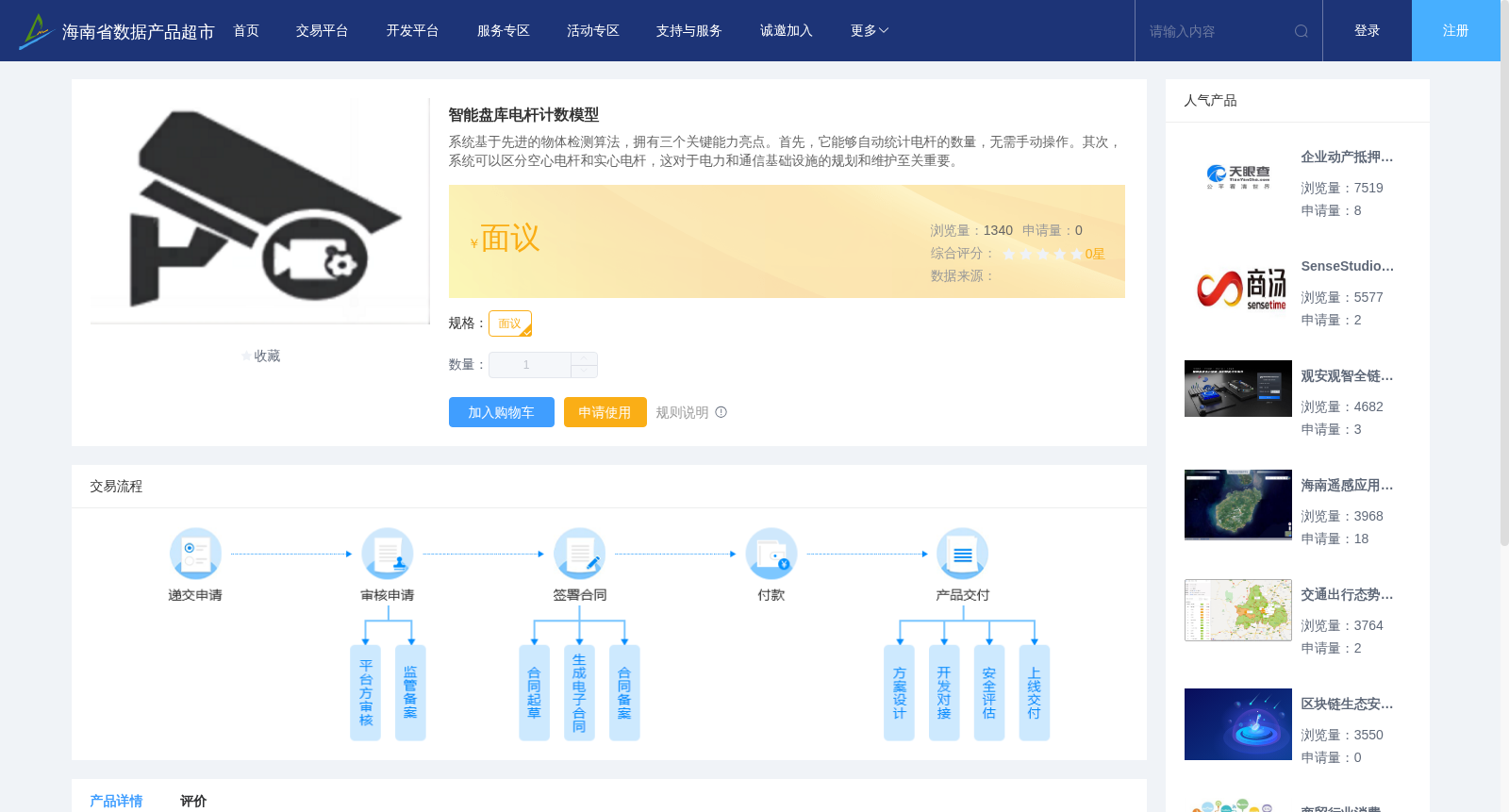The image size is (1509, 812).
Task: Click the search input field
Action: coord(1217,31)
